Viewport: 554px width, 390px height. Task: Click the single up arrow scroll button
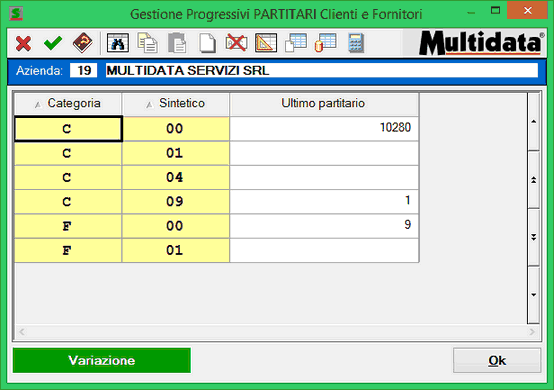534,122
